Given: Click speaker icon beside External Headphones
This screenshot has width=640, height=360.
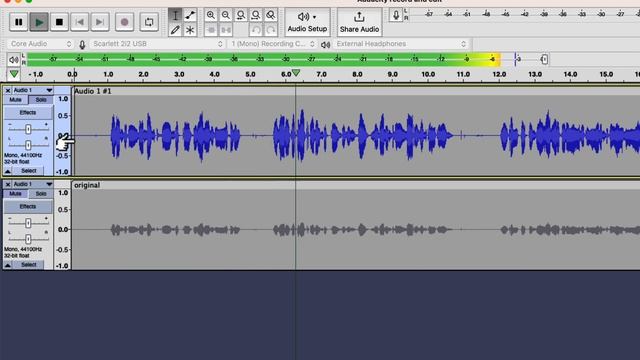Looking at the screenshot, I should pos(325,44).
